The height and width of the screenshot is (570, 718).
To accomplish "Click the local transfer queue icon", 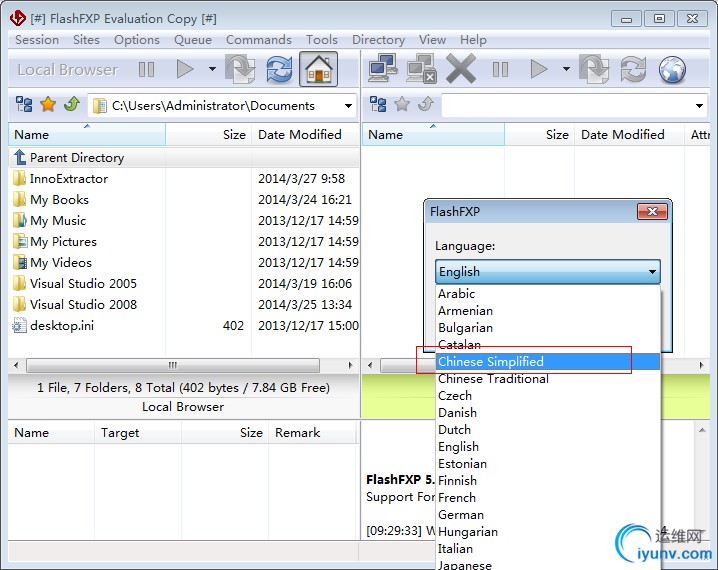I will [240, 70].
